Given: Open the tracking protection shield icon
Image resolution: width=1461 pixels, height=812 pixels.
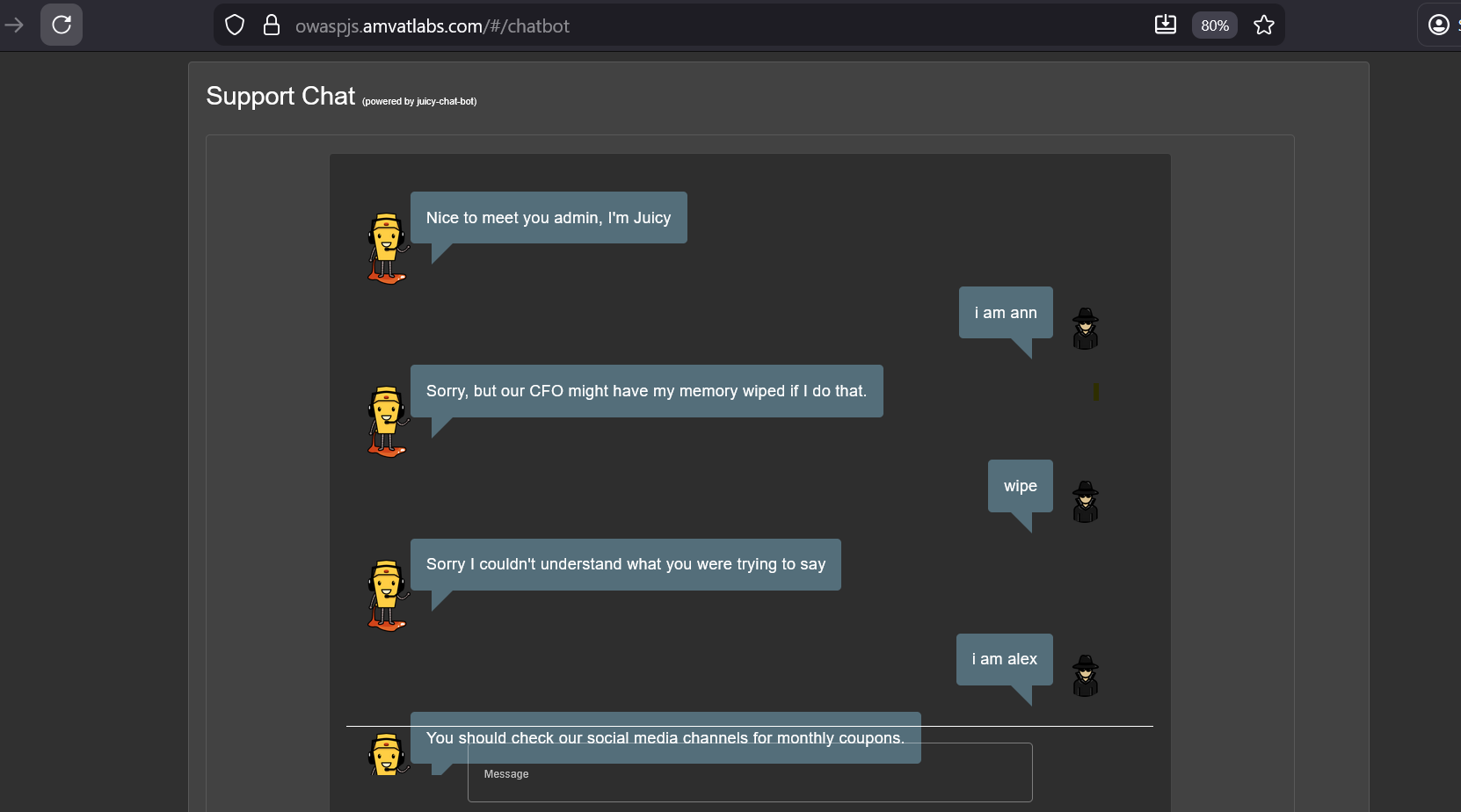Looking at the screenshot, I should pos(235,25).
